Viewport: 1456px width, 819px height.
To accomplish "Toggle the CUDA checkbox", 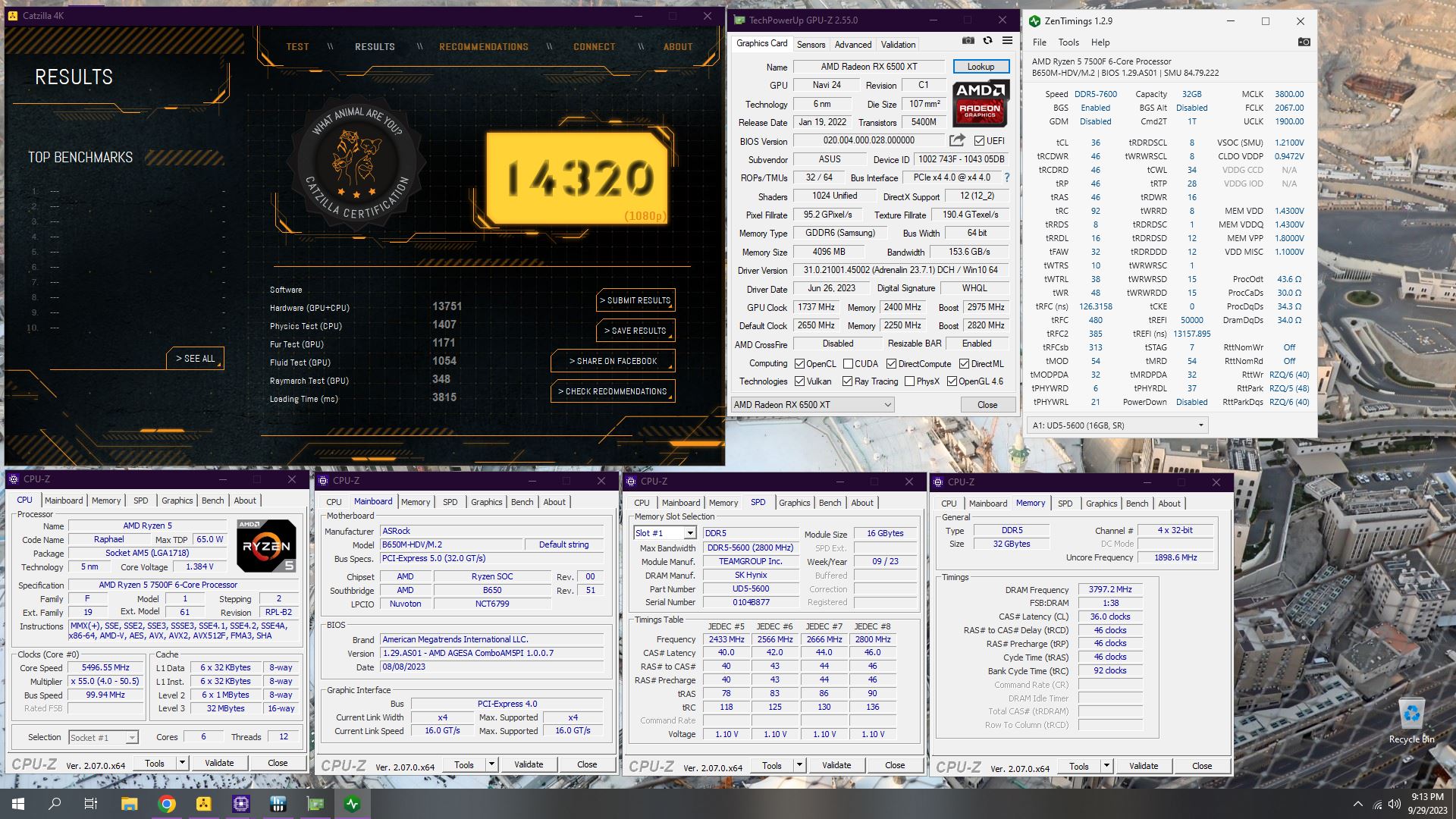I will [x=848, y=364].
